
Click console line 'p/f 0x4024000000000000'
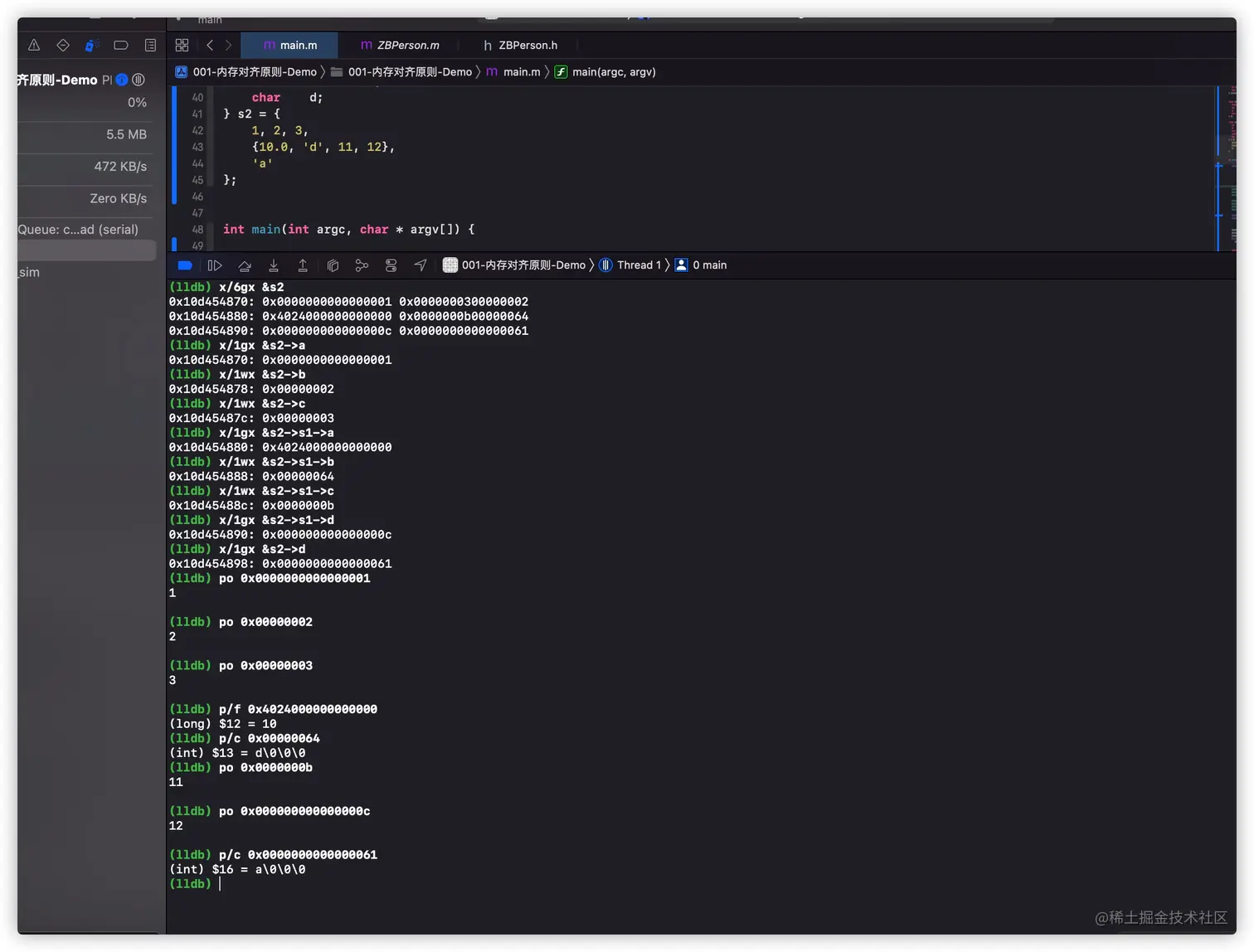pyautogui.click(x=298, y=710)
